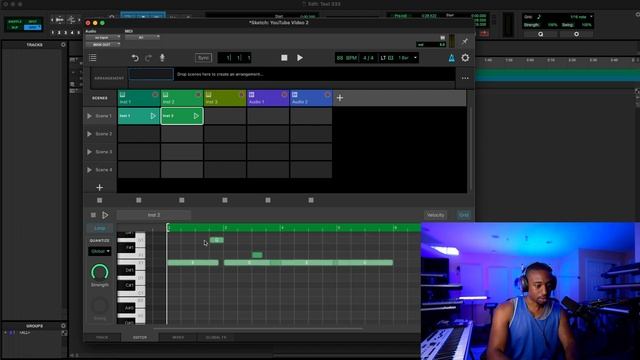Click the BPM tempo field
This screenshot has height=360, width=640.
point(347,58)
